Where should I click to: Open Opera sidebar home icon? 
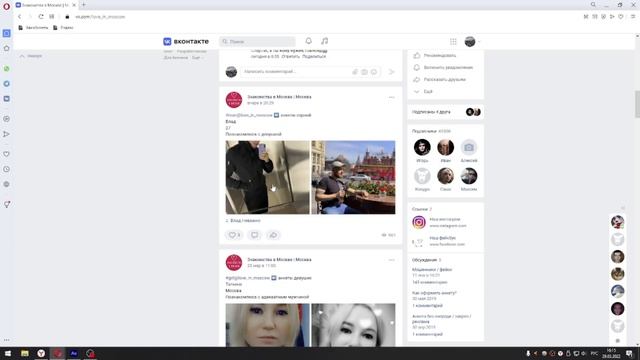[7, 48]
